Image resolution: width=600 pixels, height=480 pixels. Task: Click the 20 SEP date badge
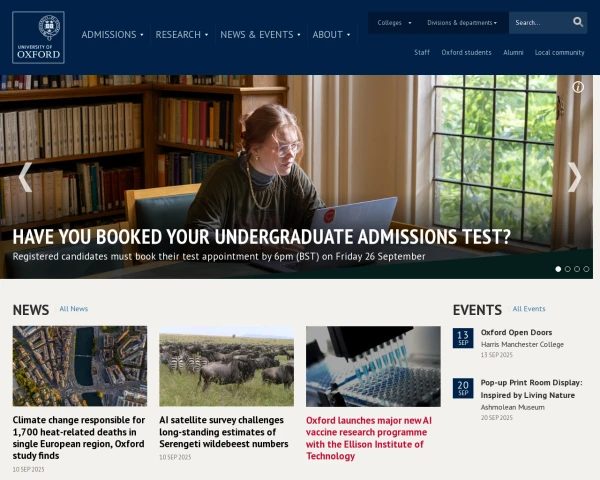pos(463,388)
